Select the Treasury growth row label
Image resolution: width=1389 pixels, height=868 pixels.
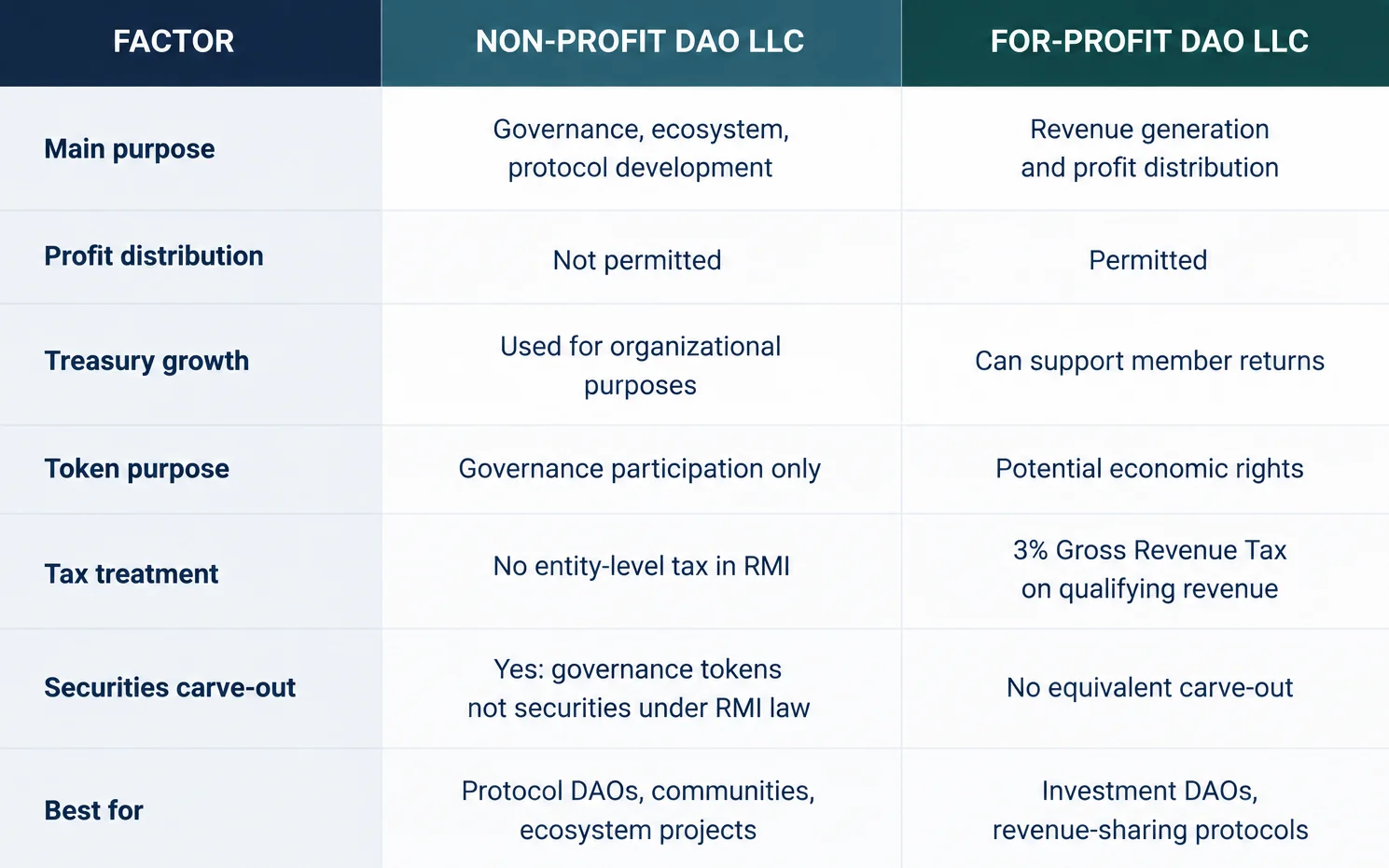click(x=146, y=361)
